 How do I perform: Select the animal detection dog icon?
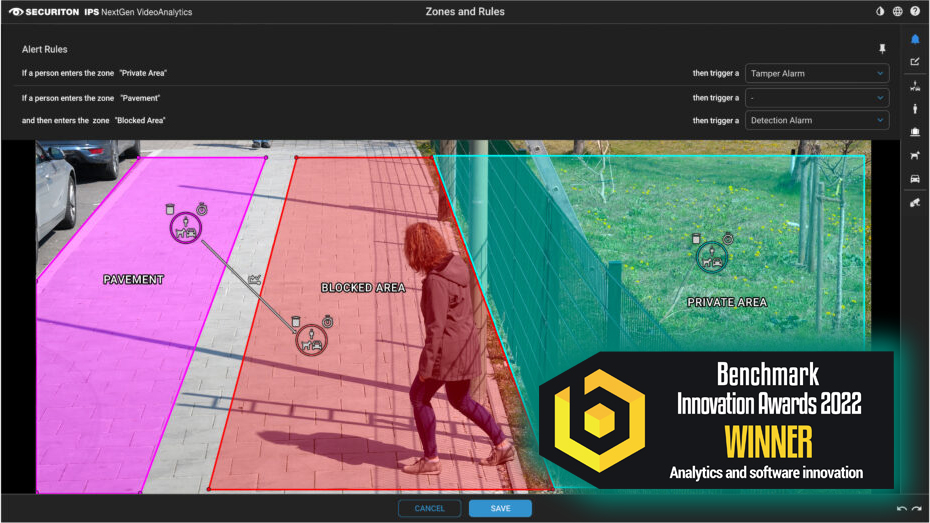[x=915, y=155]
